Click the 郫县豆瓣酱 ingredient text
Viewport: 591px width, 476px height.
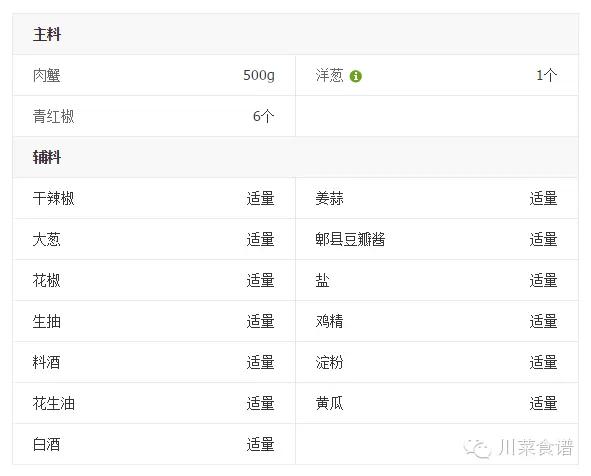point(350,239)
